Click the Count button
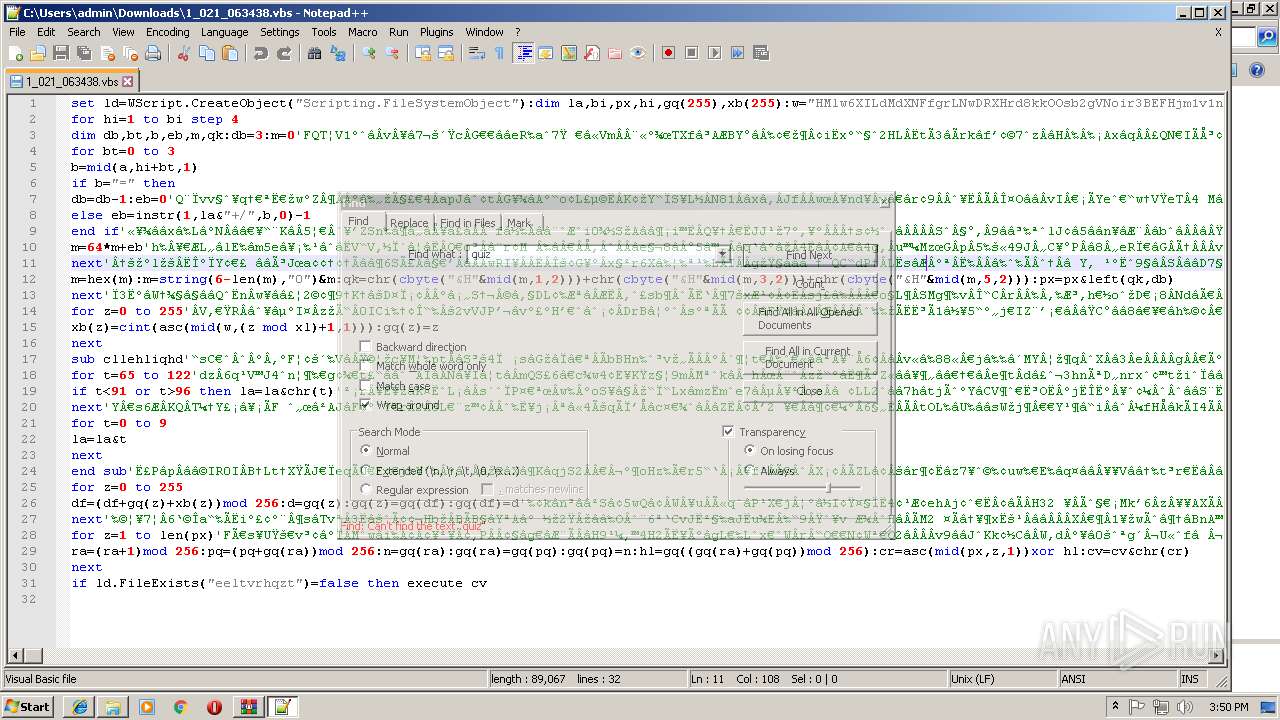This screenshot has height=720, width=1280. [x=809, y=284]
